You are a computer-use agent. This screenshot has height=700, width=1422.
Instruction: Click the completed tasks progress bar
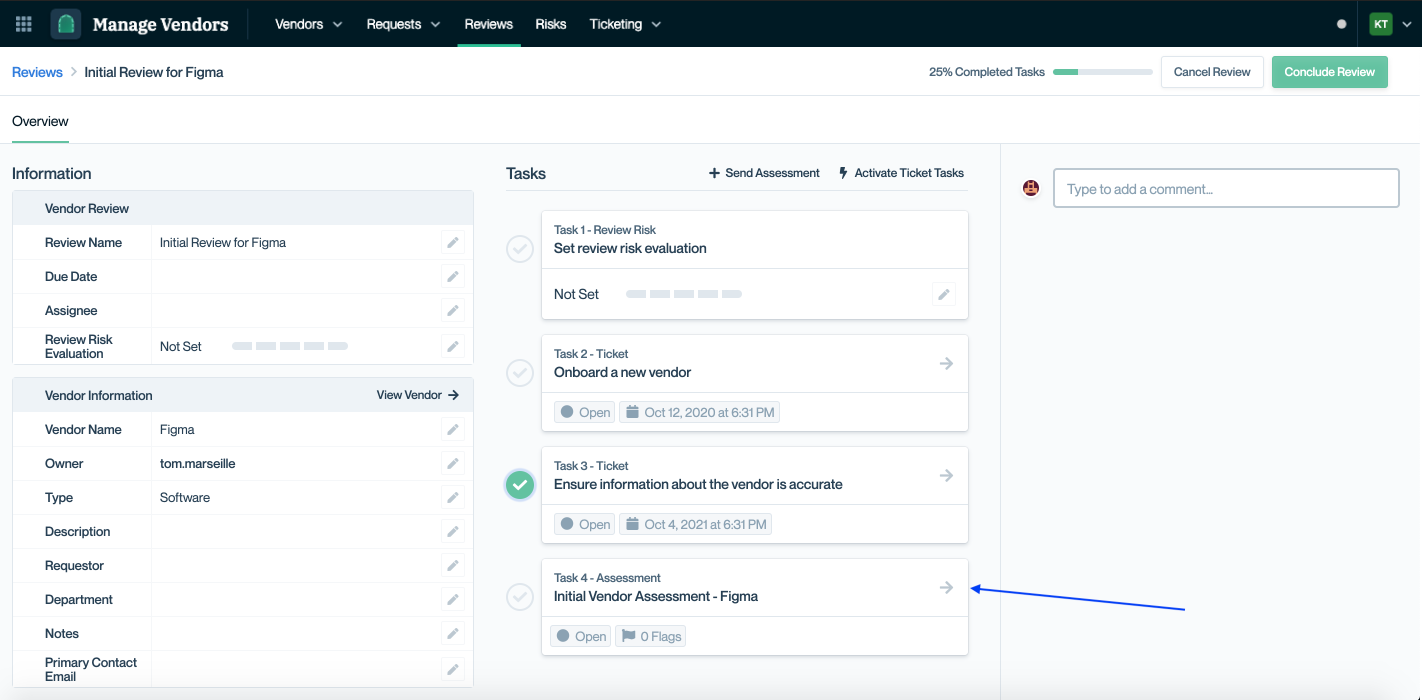1103,72
